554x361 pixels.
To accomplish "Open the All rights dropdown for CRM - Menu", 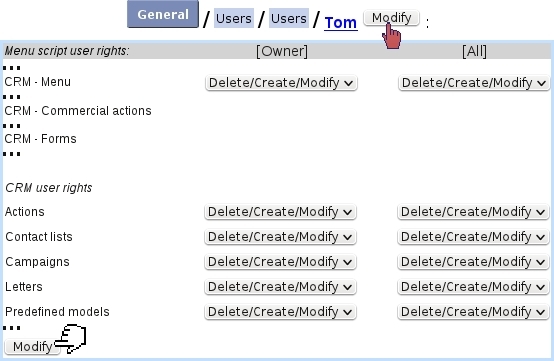I will (x=473, y=83).
